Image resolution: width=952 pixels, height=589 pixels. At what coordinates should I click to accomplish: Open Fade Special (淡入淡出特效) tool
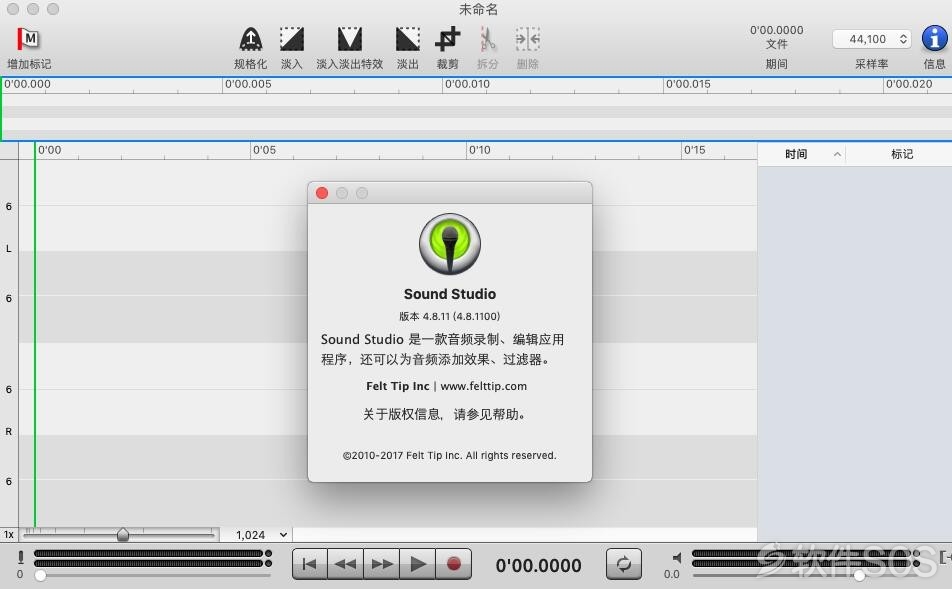click(350, 39)
